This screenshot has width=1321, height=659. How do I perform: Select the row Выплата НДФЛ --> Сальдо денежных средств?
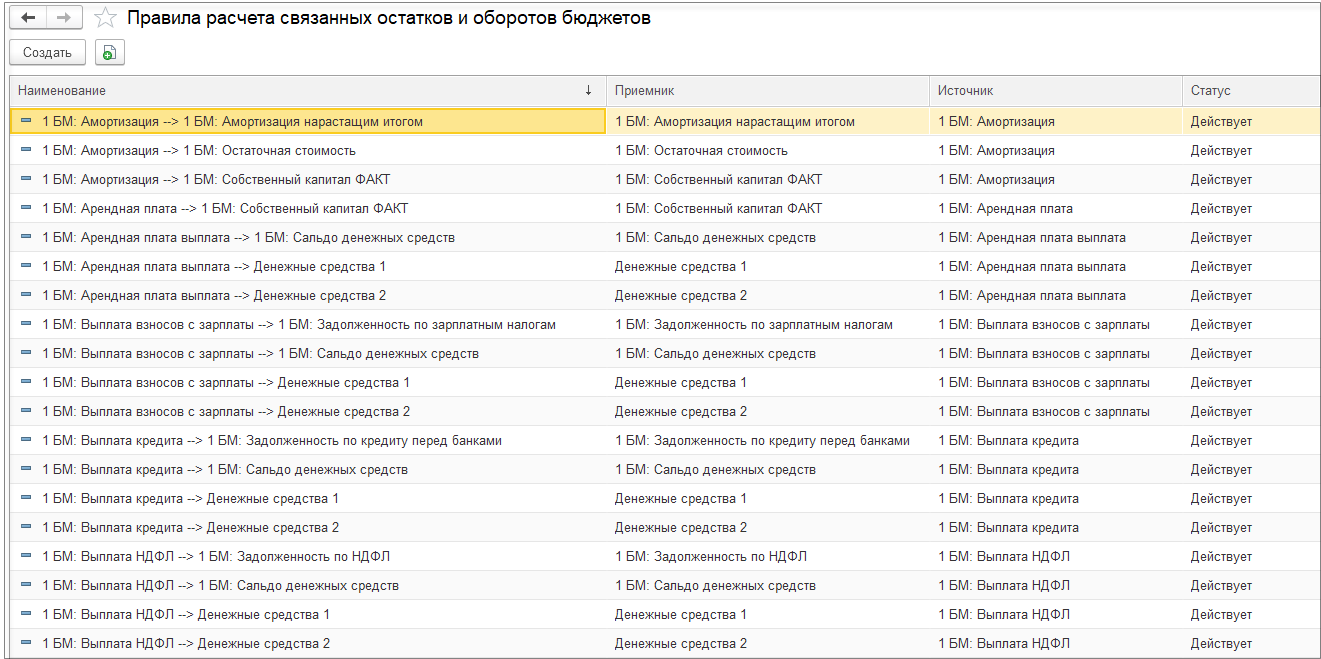pyautogui.click(x=220, y=586)
